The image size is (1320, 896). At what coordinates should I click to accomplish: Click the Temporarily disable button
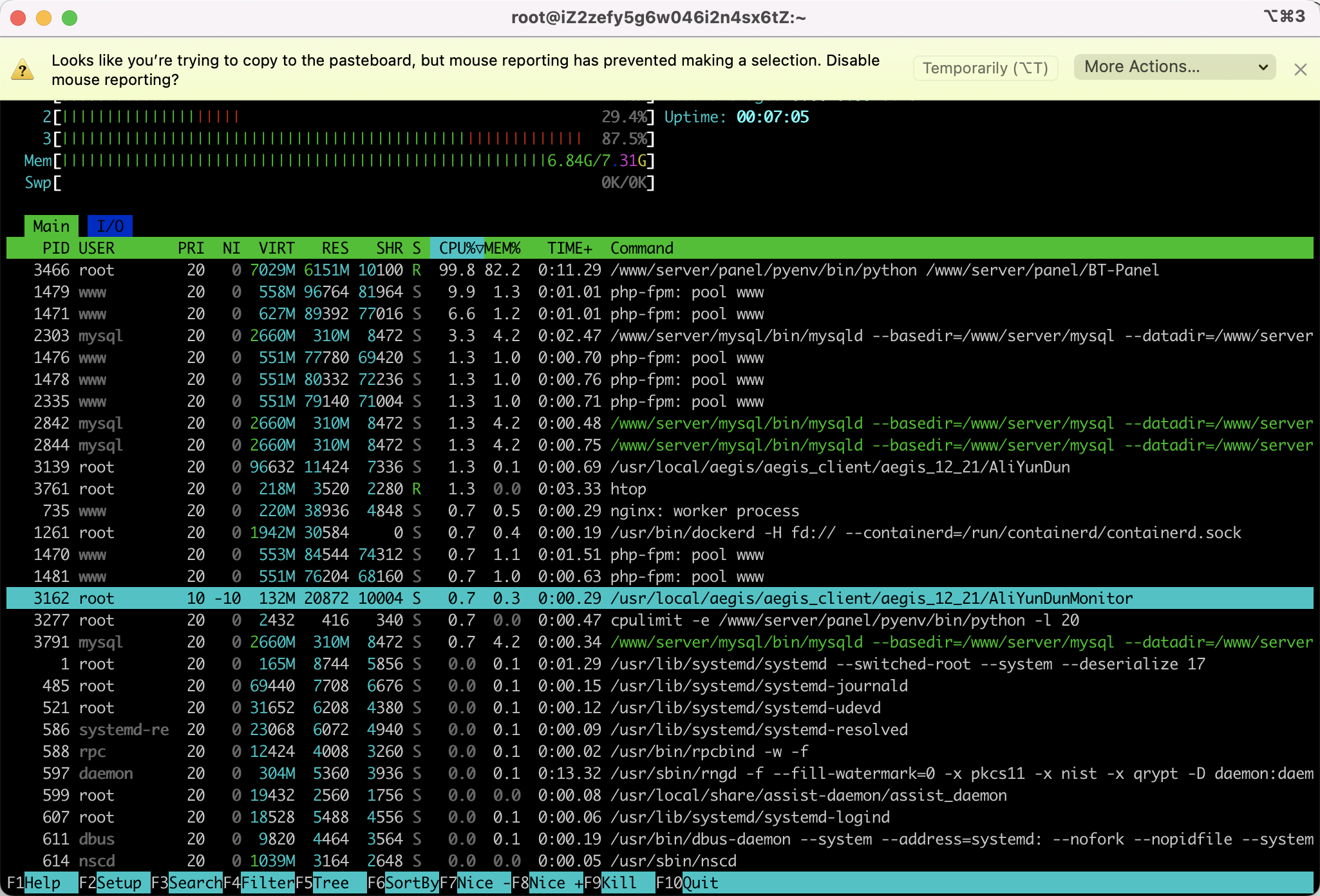pyautogui.click(x=985, y=68)
